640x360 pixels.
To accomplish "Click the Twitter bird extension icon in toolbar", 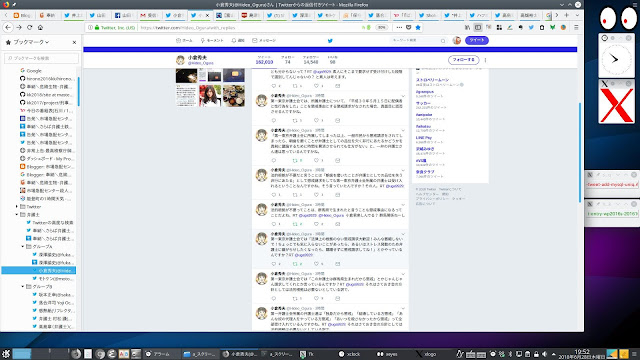I will click(x=531, y=27).
